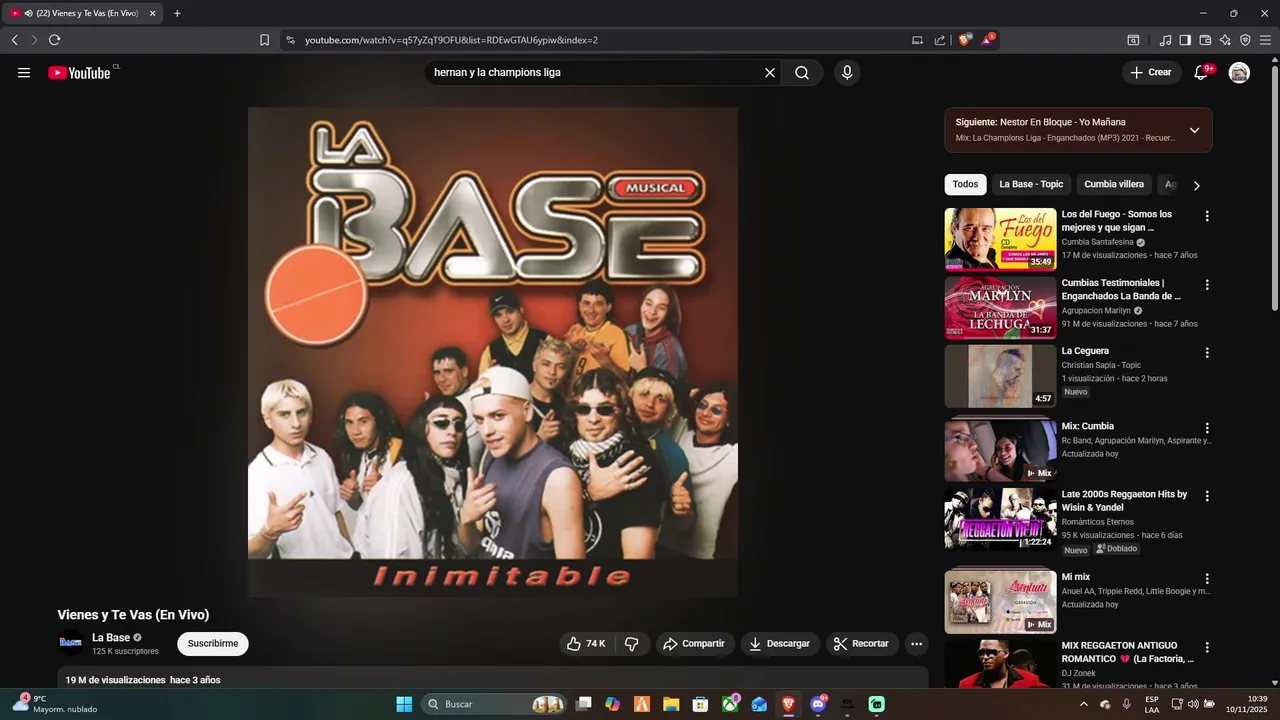Image resolution: width=1280 pixels, height=720 pixels.
Task: Show hidden system tray icons
Action: tap(1083, 704)
